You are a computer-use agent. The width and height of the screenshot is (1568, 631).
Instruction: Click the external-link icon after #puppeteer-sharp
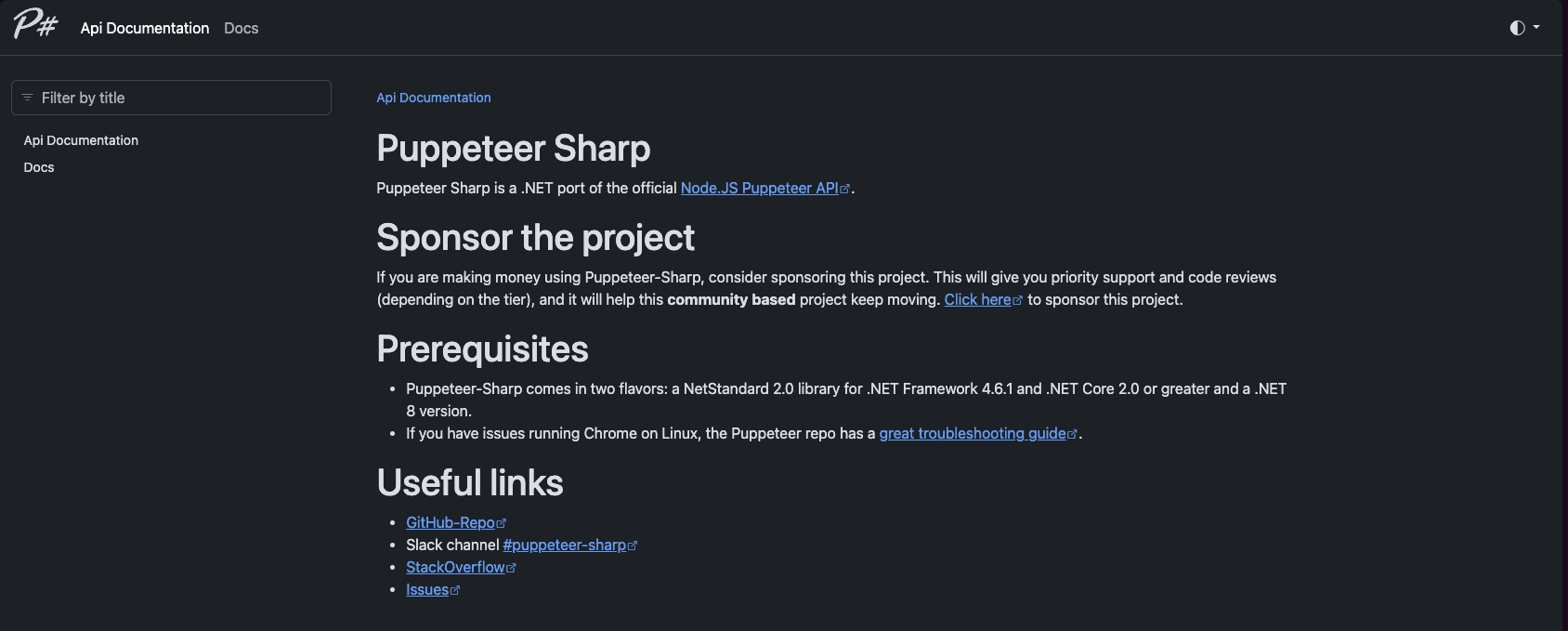[633, 544]
